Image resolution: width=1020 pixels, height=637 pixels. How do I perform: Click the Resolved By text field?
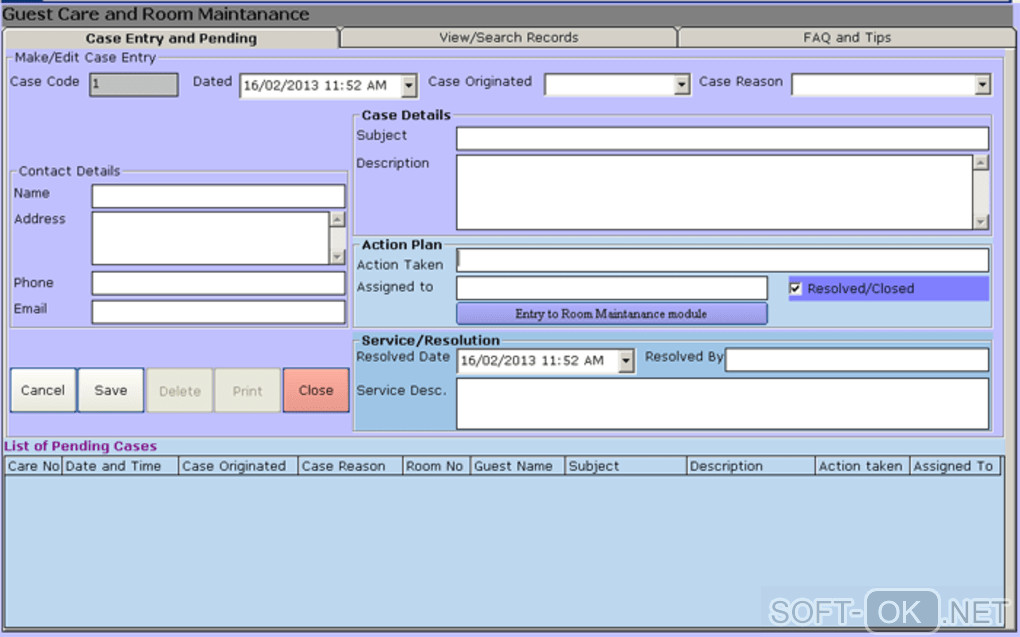click(x=857, y=360)
